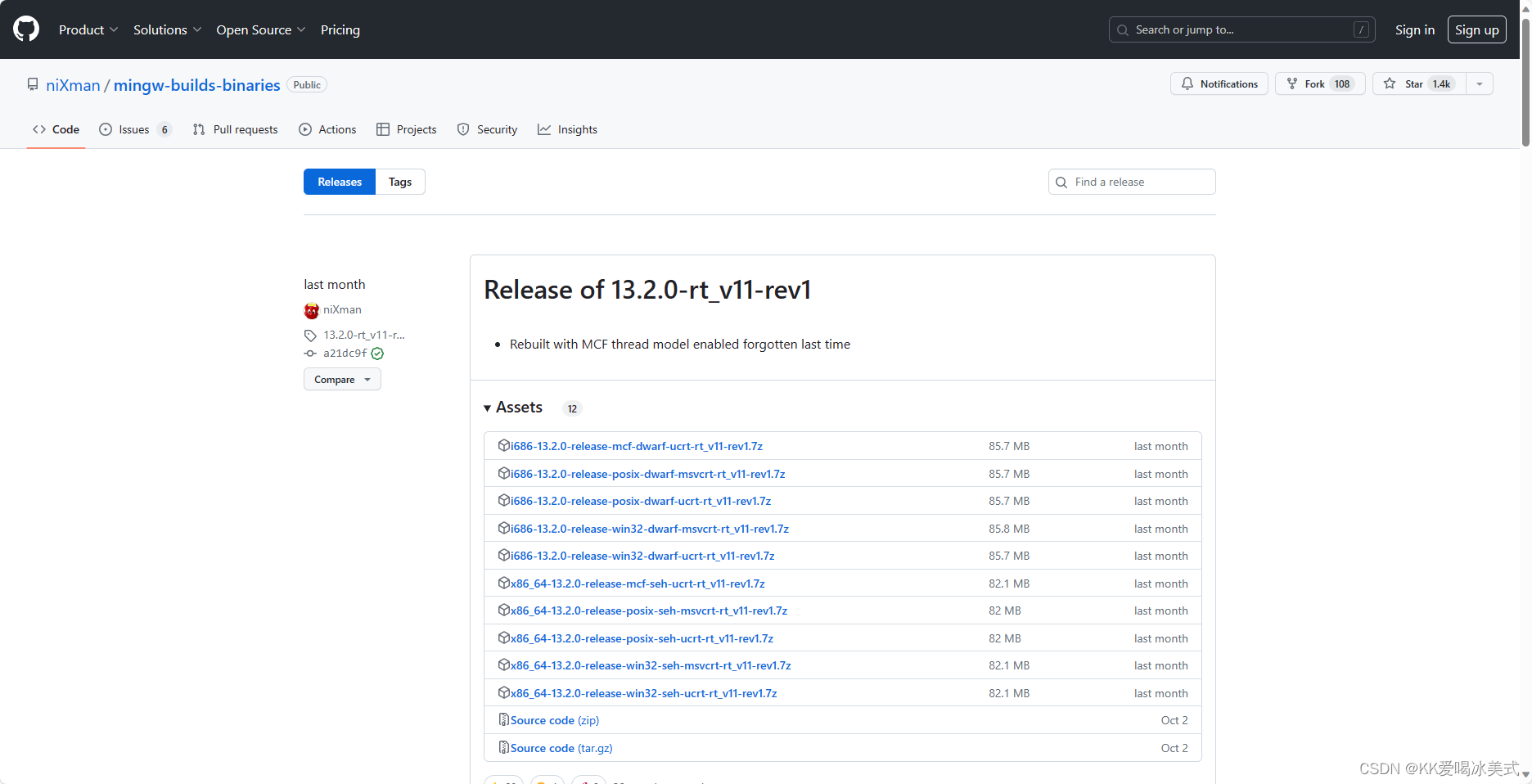Collapse the Assets section
This screenshot has width=1532, height=784.
513,408
